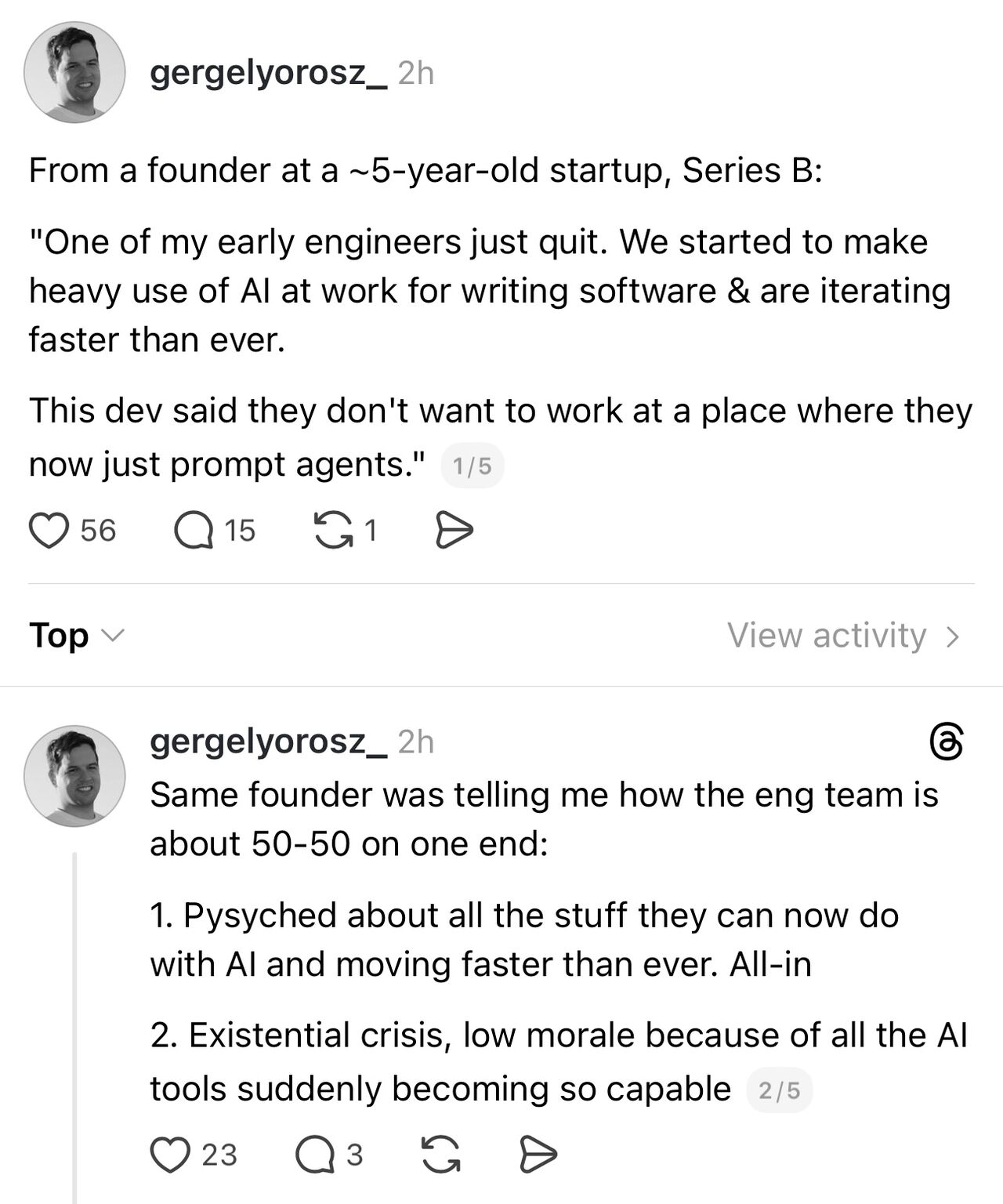
Task: Open the 3 replies on second post
Action: pyautogui.click(x=314, y=1155)
